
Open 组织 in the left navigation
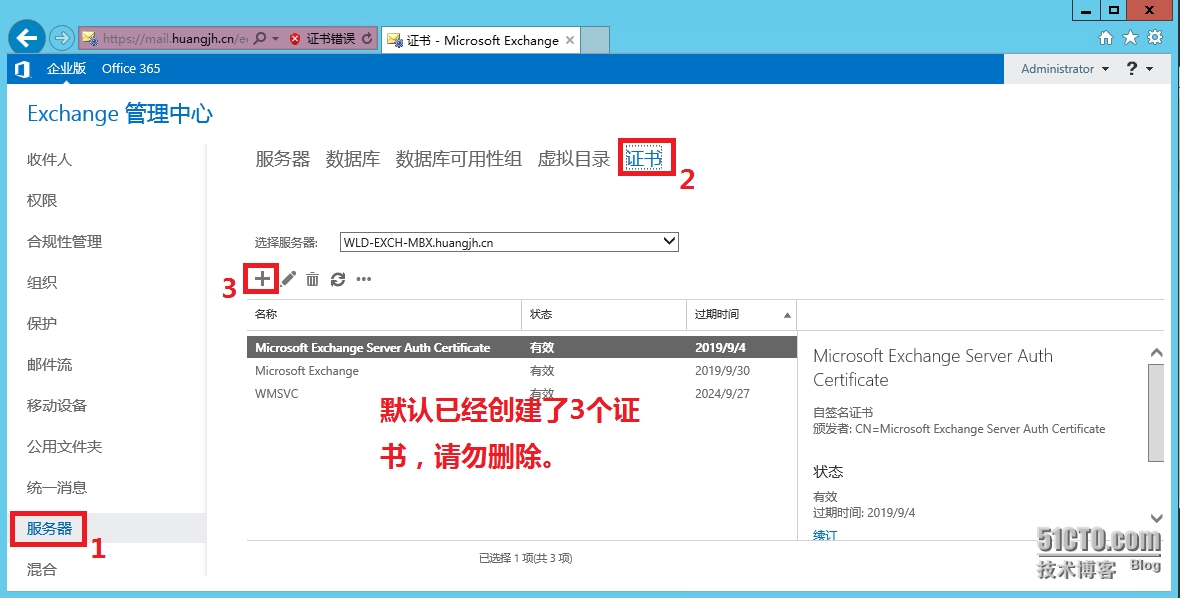pos(42,283)
